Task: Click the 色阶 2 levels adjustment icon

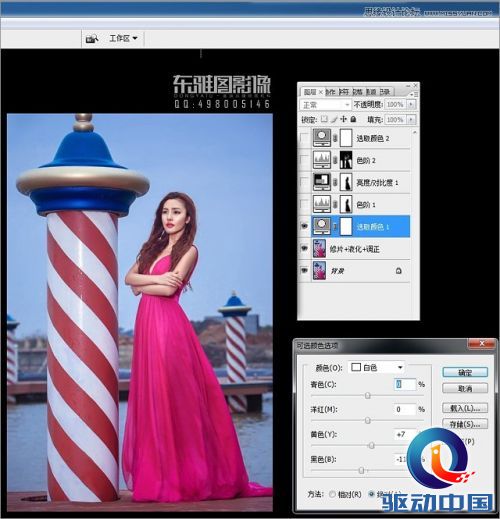Action: pos(322,160)
